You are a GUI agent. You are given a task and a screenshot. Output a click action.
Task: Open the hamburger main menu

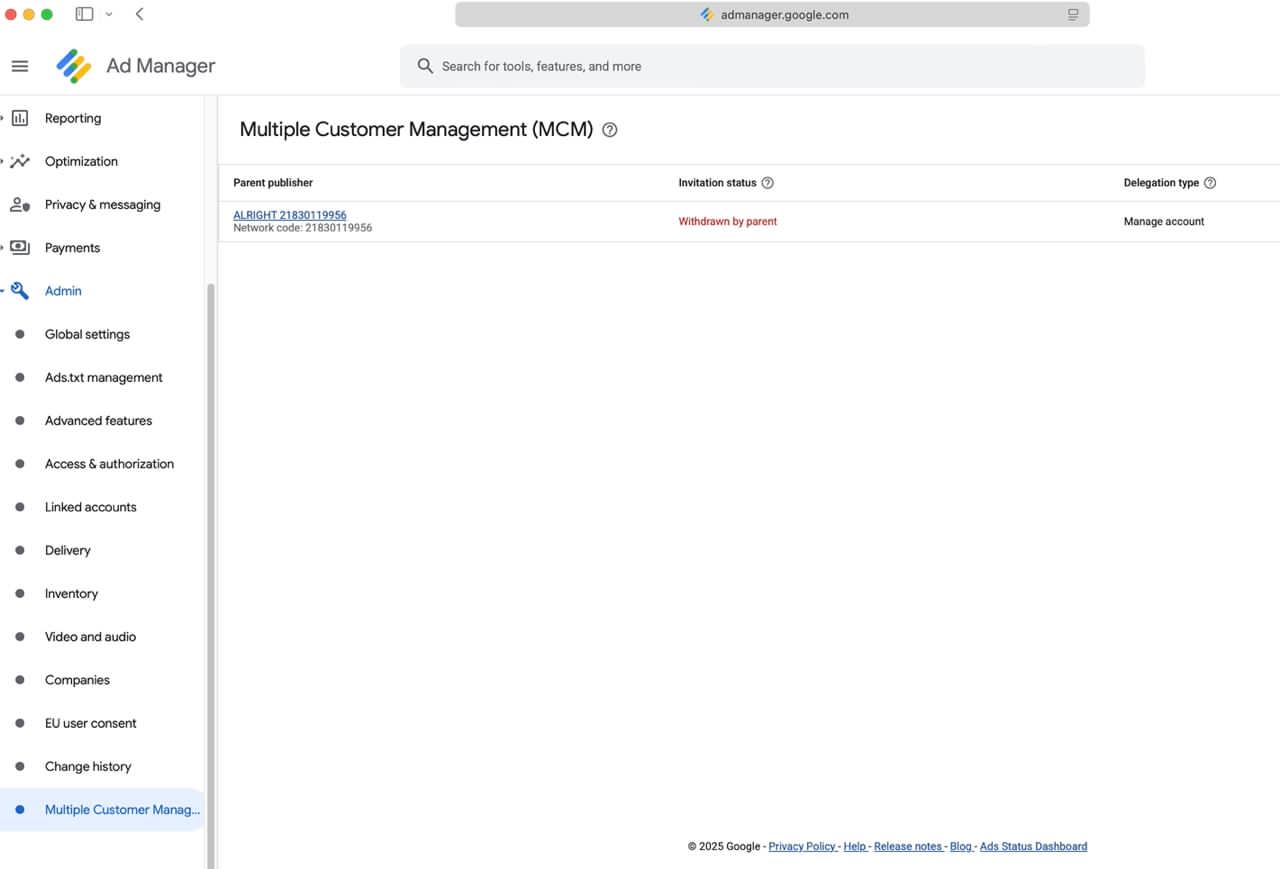coord(19,66)
